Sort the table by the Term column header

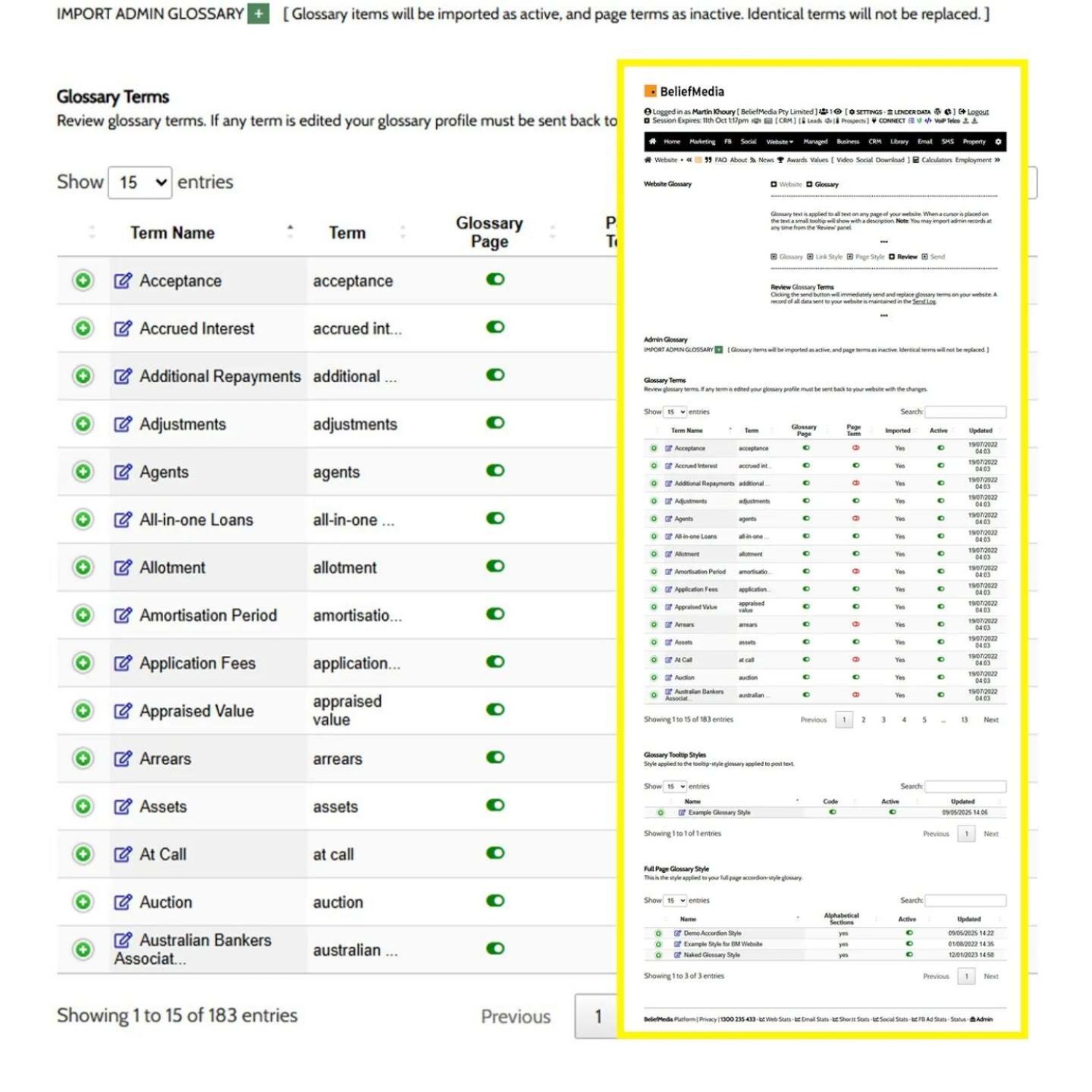[x=347, y=233]
